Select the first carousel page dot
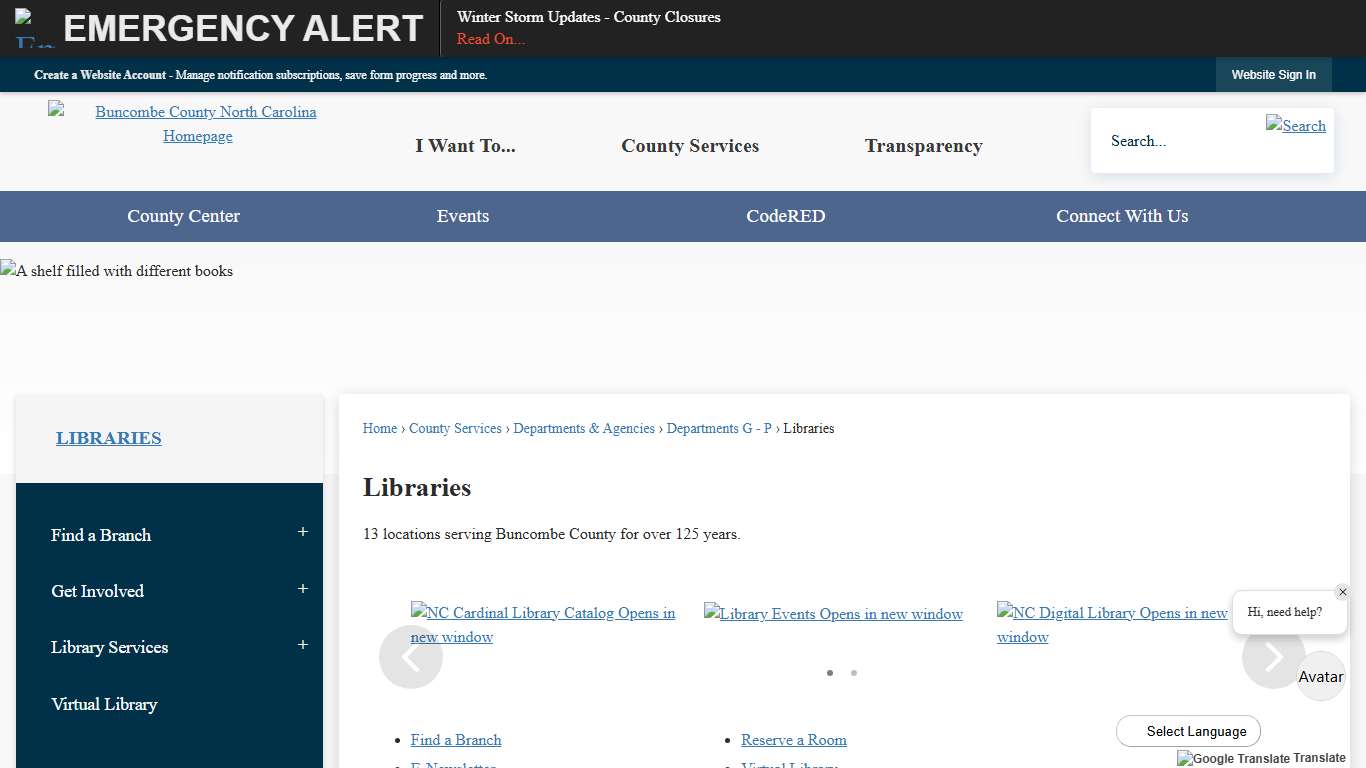Image resolution: width=1366 pixels, height=768 pixels. (x=830, y=673)
